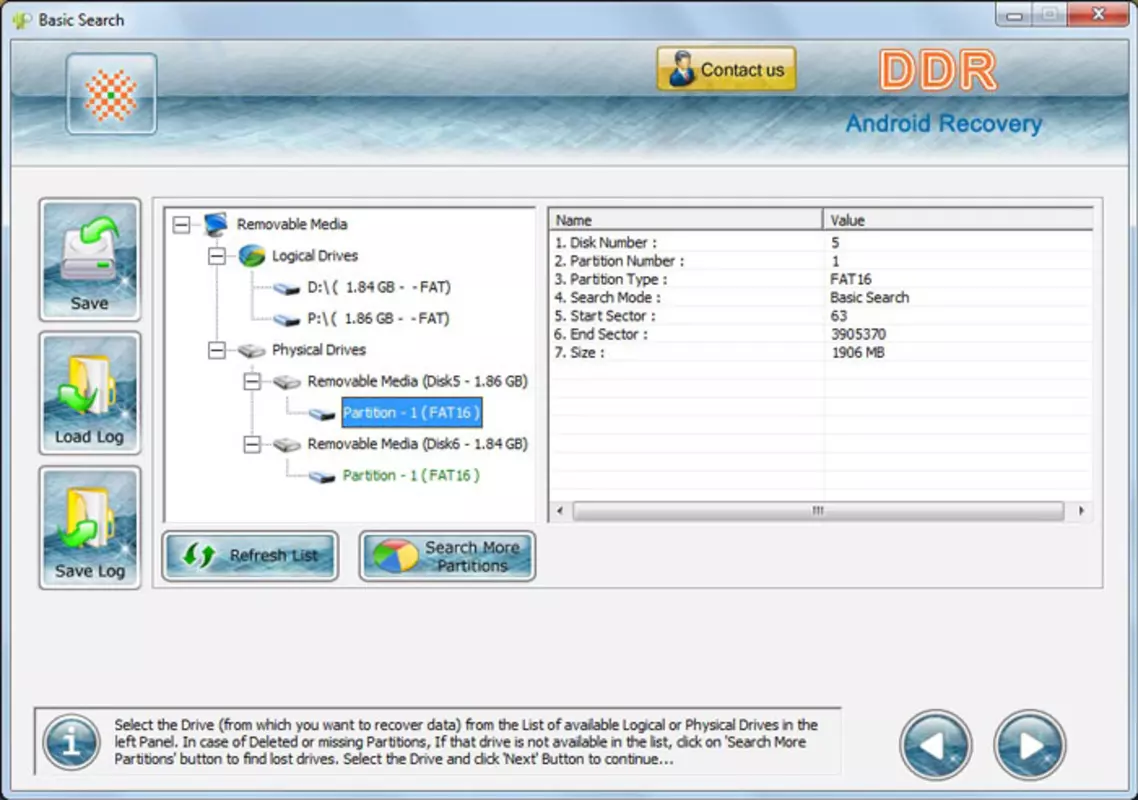Viewport: 1138px width, 800px height.
Task: Click the Save drive icon button
Action: 89,260
